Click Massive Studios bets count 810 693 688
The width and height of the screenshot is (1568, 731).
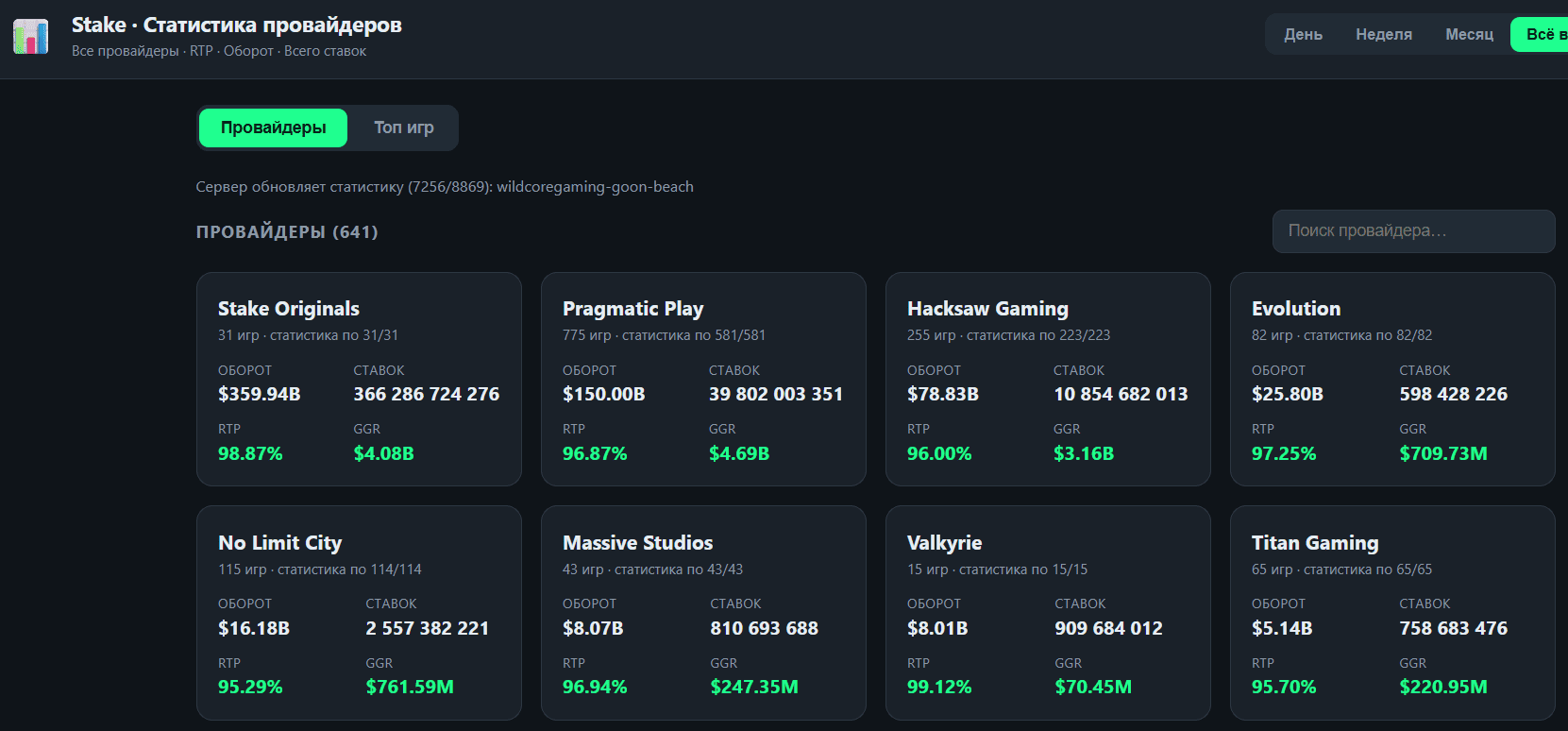click(765, 628)
